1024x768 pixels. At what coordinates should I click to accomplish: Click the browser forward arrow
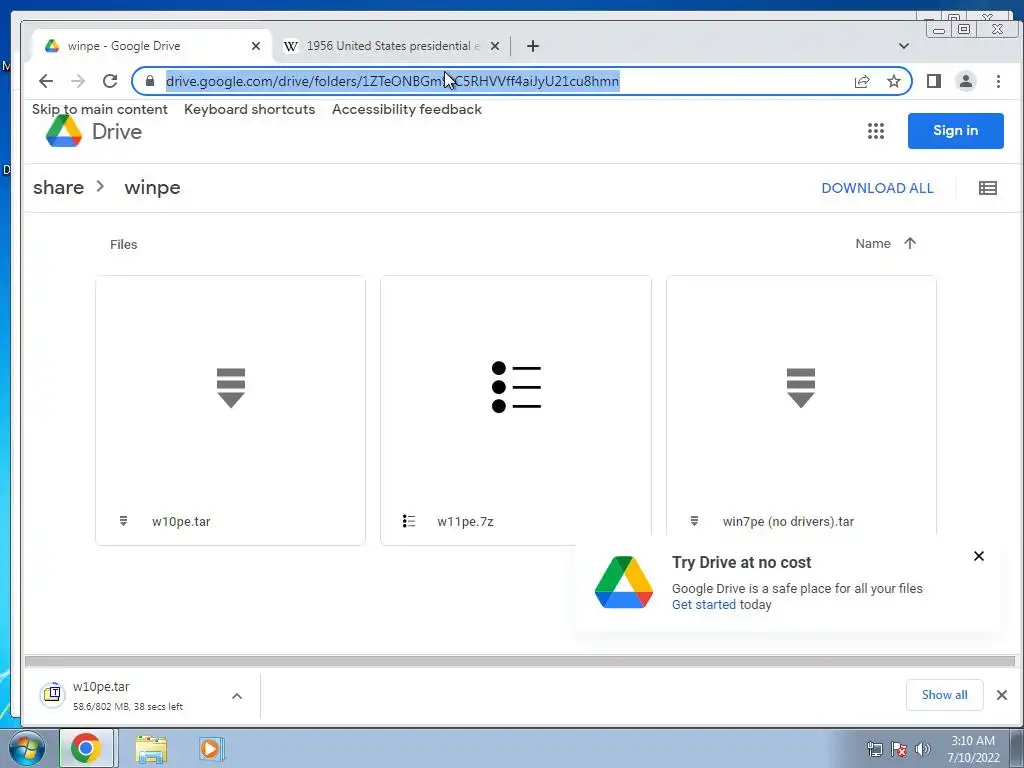click(x=78, y=81)
